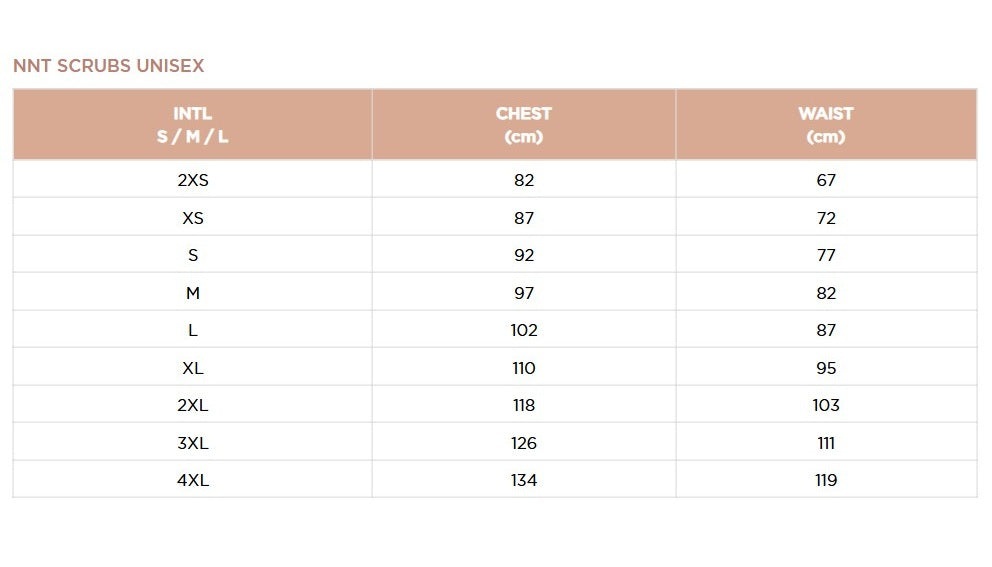Screen dimensions: 992x567
Task: Select the INTL S / M / L column header
Action: pos(193,125)
